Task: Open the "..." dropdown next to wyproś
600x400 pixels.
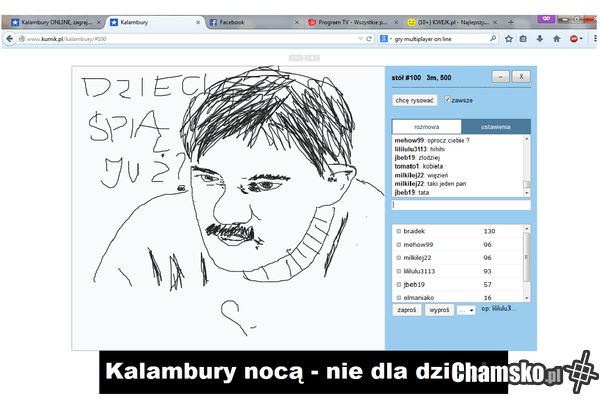Action: (466, 310)
